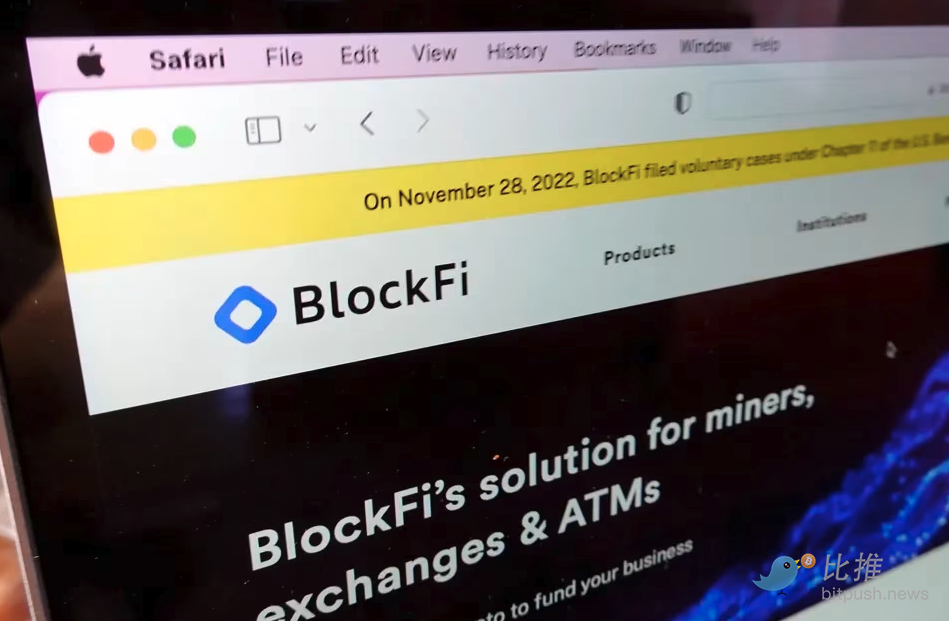Open the View menu
Viewport: 949px width, 621px height.
coord(434,53)
